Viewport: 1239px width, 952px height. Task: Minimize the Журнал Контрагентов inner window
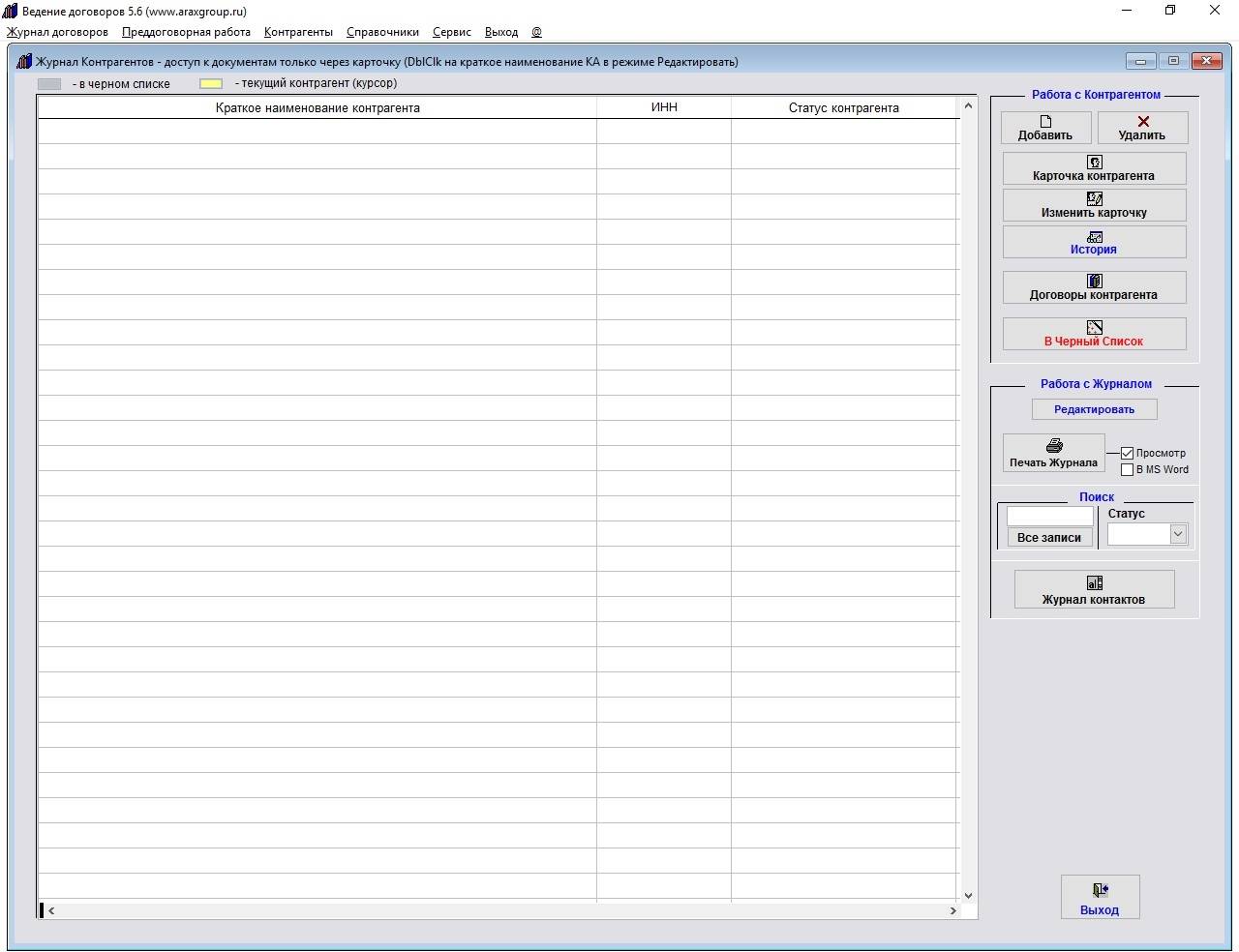tap(1141, 61)
